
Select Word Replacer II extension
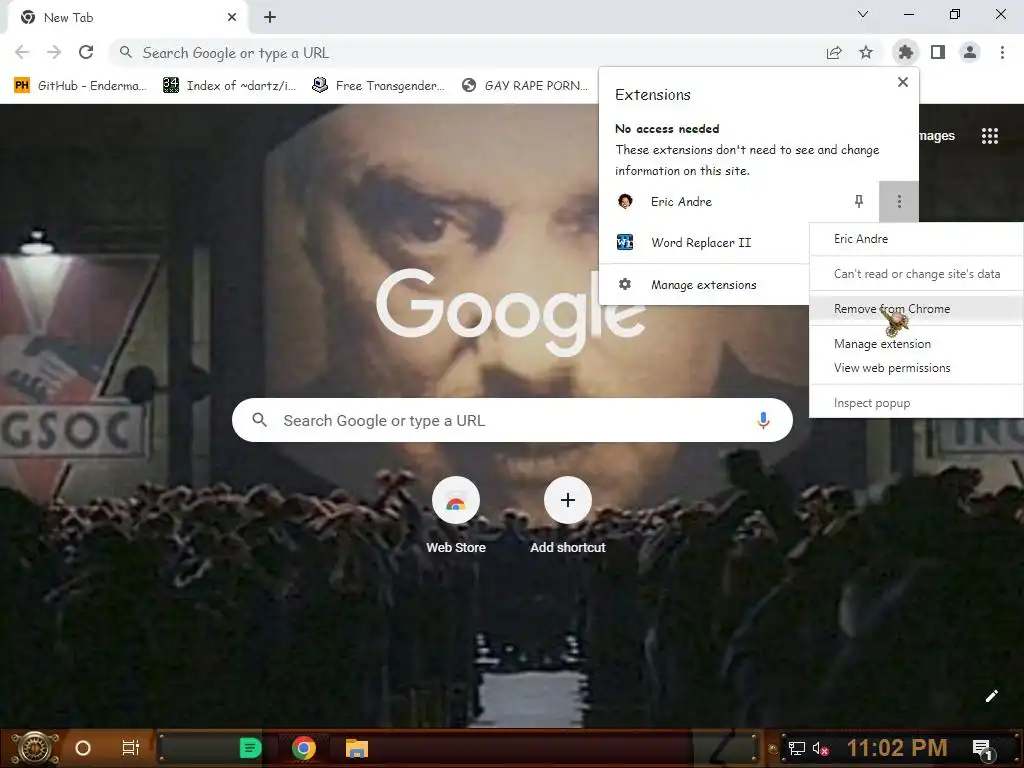[704, 243]
